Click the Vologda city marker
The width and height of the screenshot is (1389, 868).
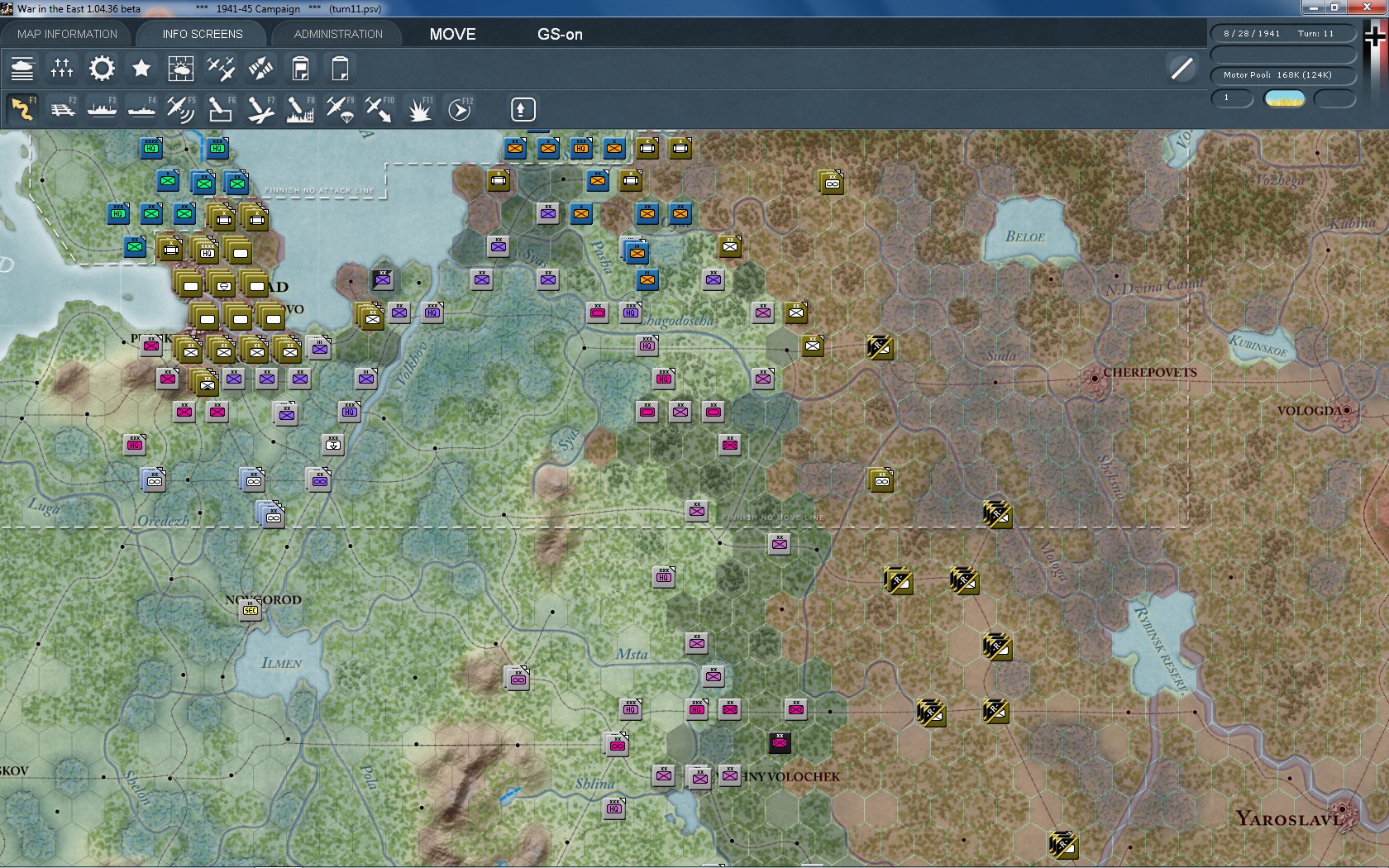tap(1347, 410)
